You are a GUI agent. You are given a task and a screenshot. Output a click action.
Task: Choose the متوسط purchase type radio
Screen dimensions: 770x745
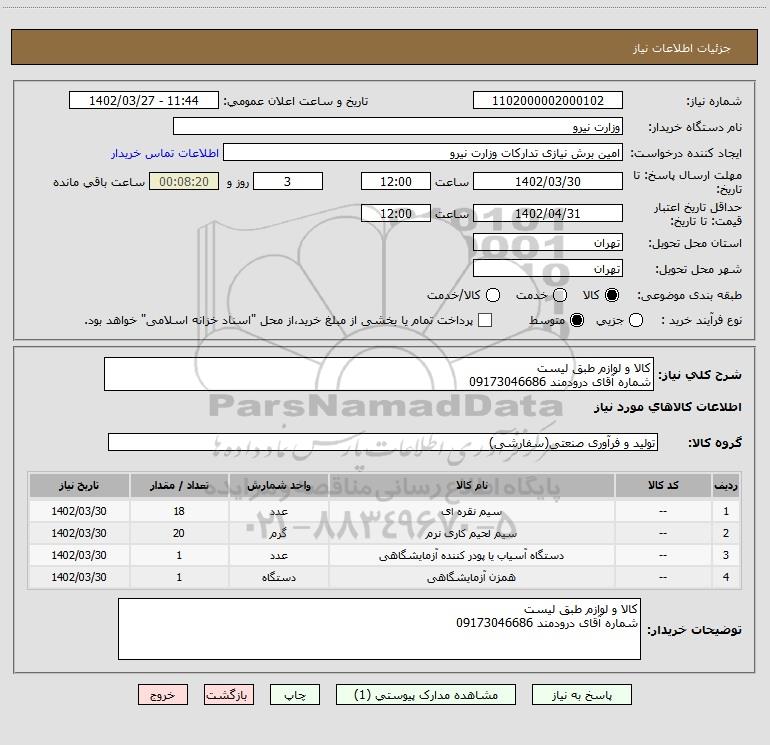tap(577, 320)
